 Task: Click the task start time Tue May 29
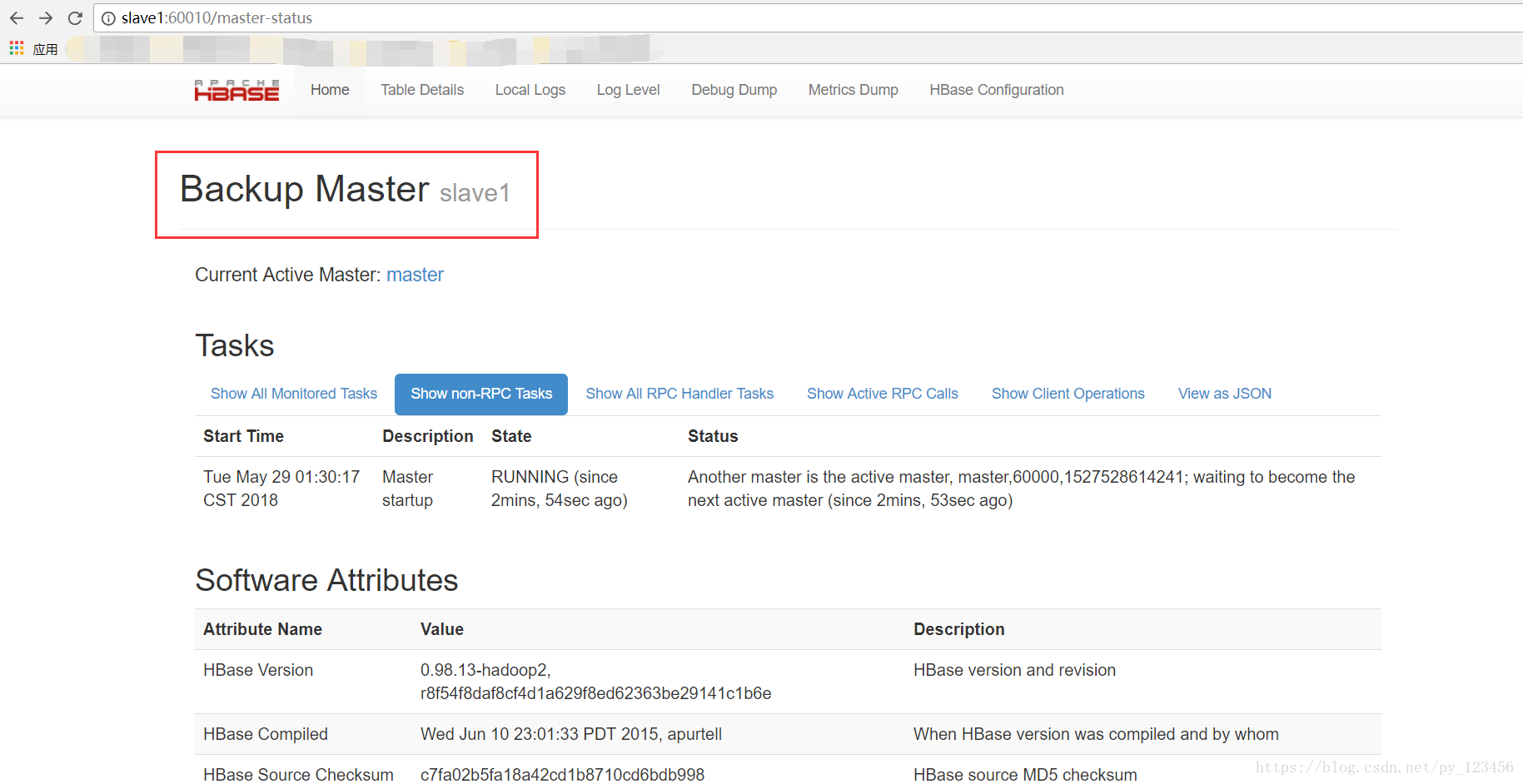click(281, 489)
